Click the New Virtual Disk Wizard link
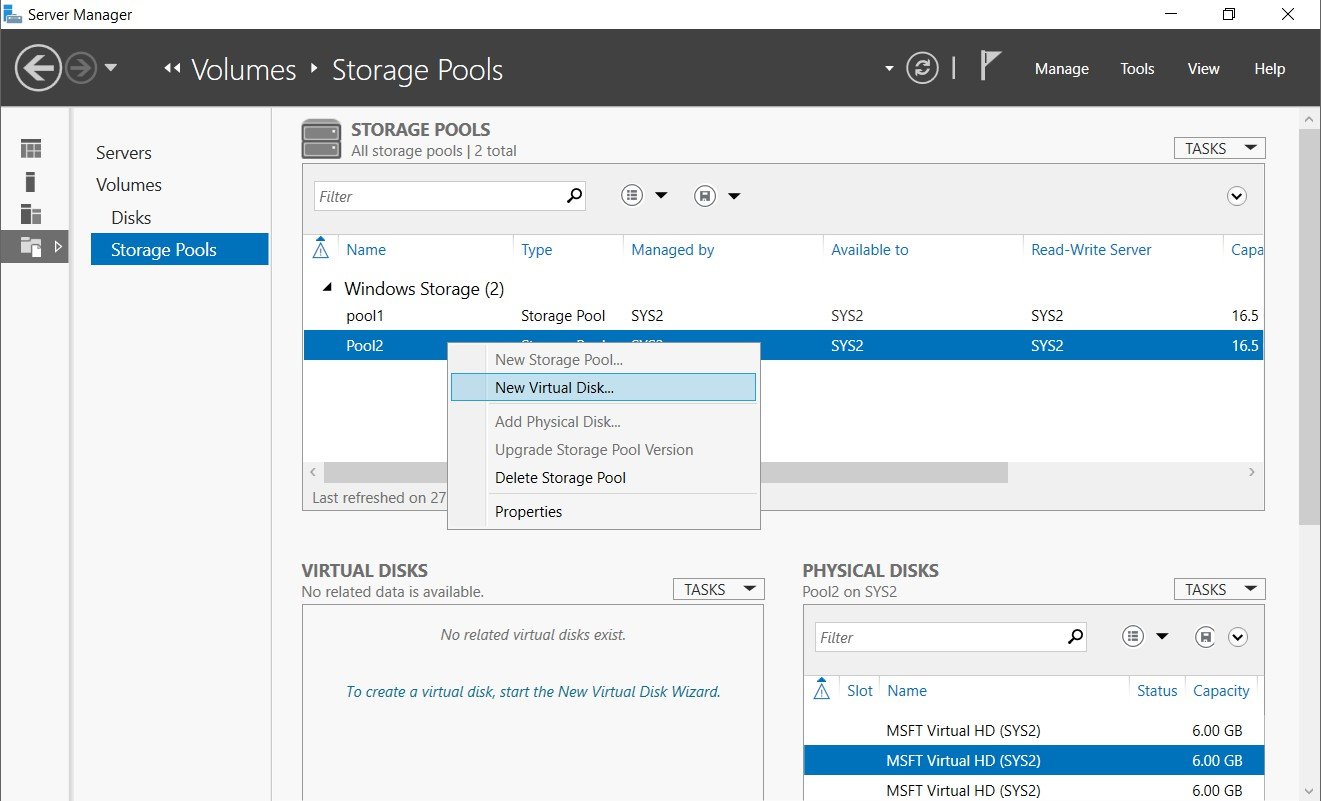The image size is (1321, 801). tap(533, 691)
